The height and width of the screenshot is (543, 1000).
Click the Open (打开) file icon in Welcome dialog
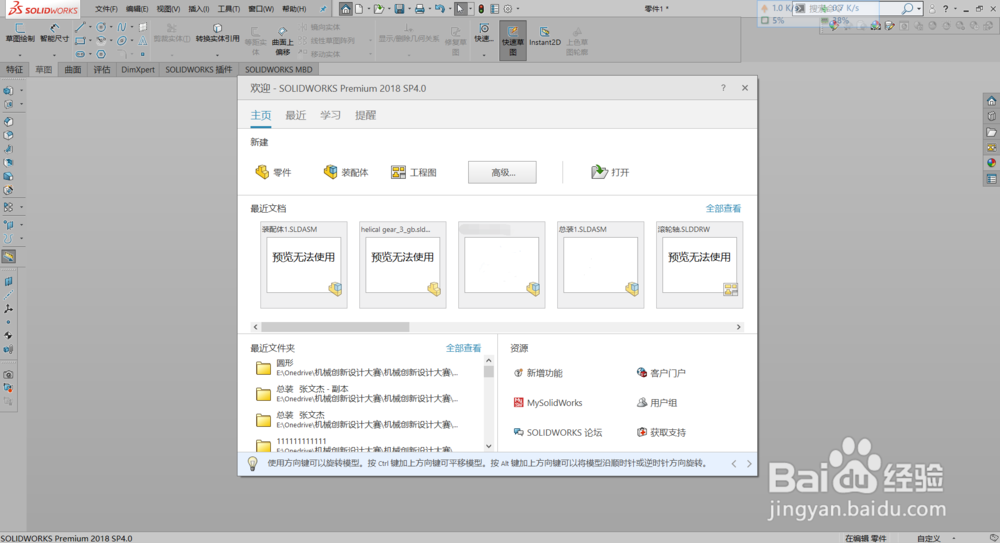tap(599, 172)
